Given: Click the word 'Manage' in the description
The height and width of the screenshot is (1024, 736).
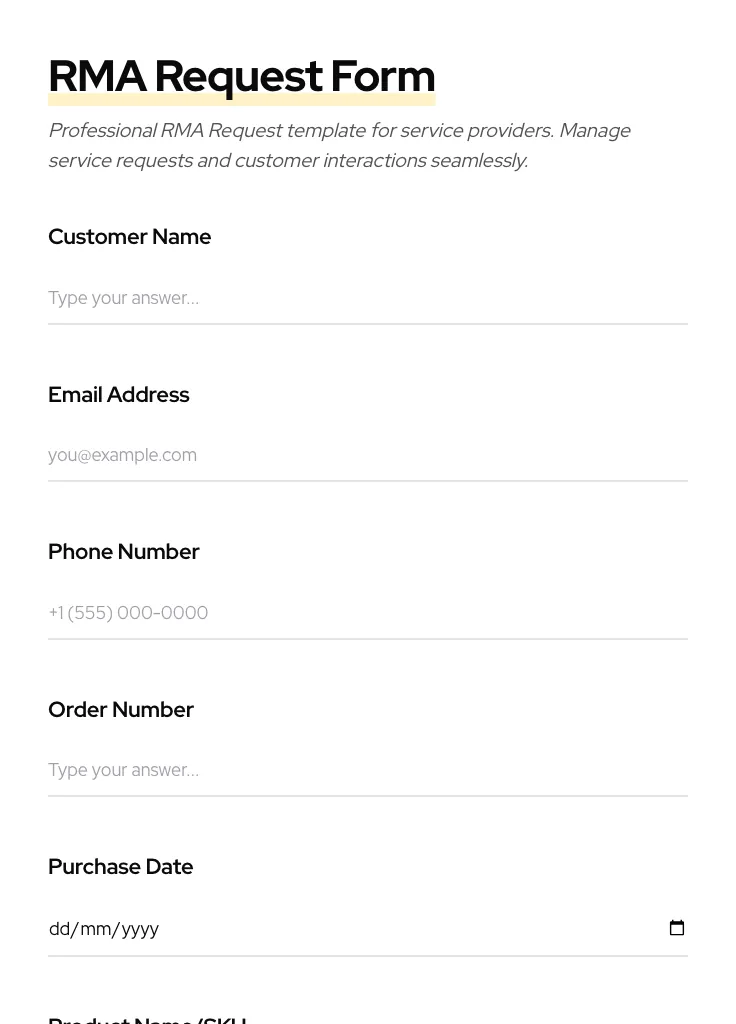Looking at the screenshot, I should [594, 131].
